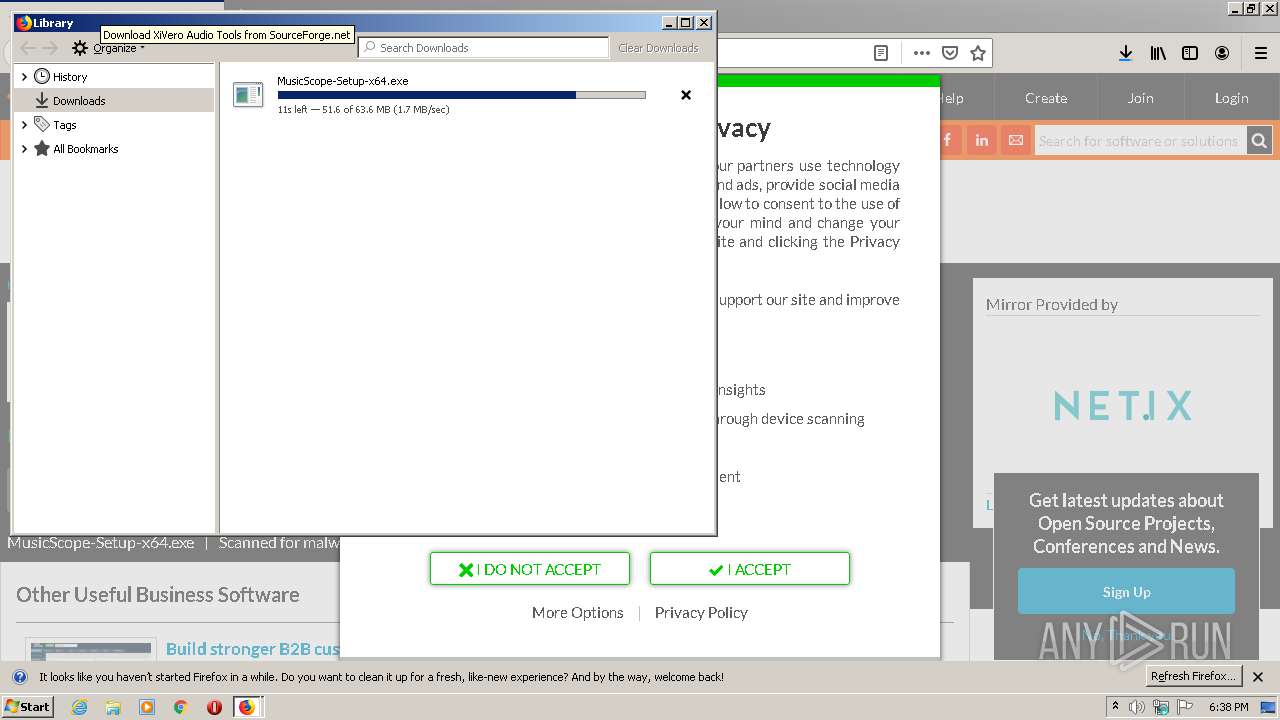Click the software search field
1280x720 pixels.
[x=1140, y=141]
